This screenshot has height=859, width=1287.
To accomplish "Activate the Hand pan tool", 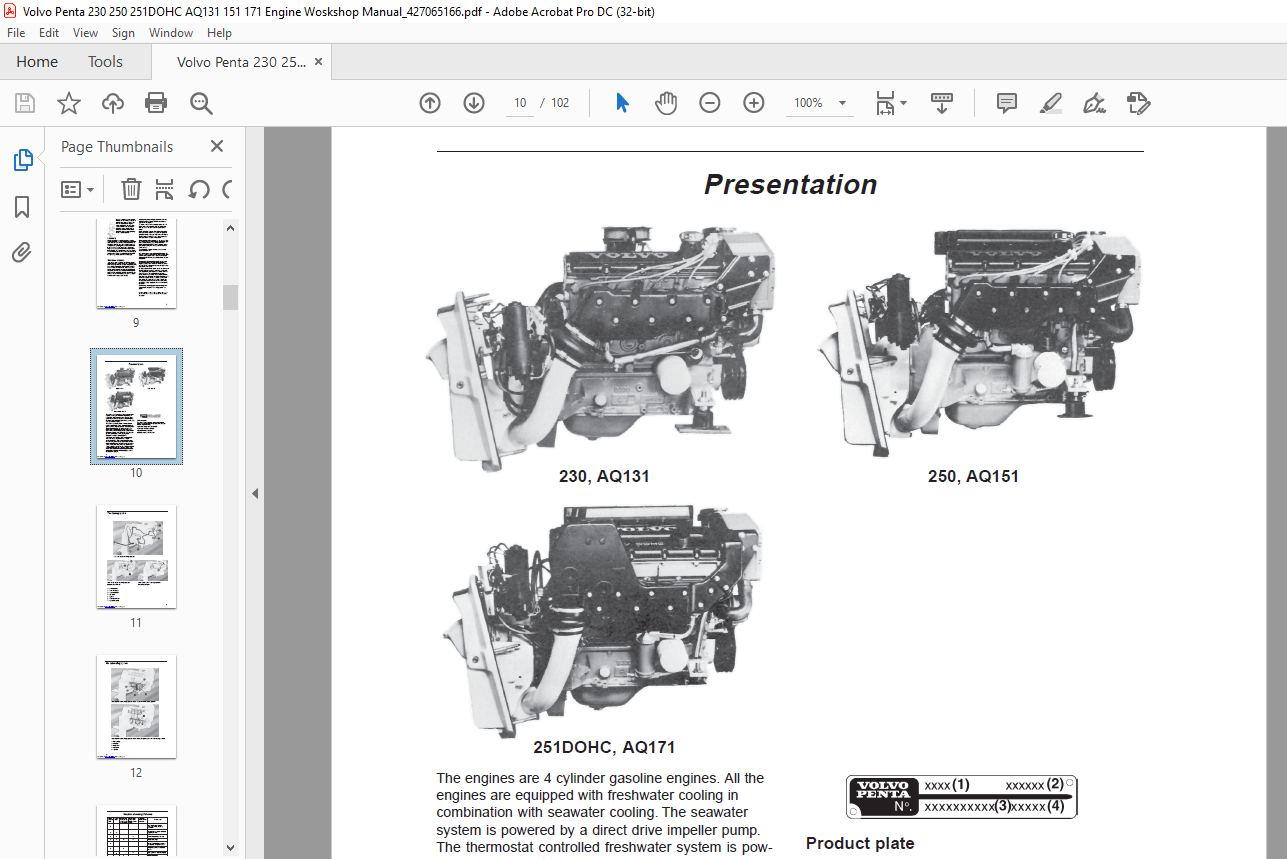I will pos(666,103).
